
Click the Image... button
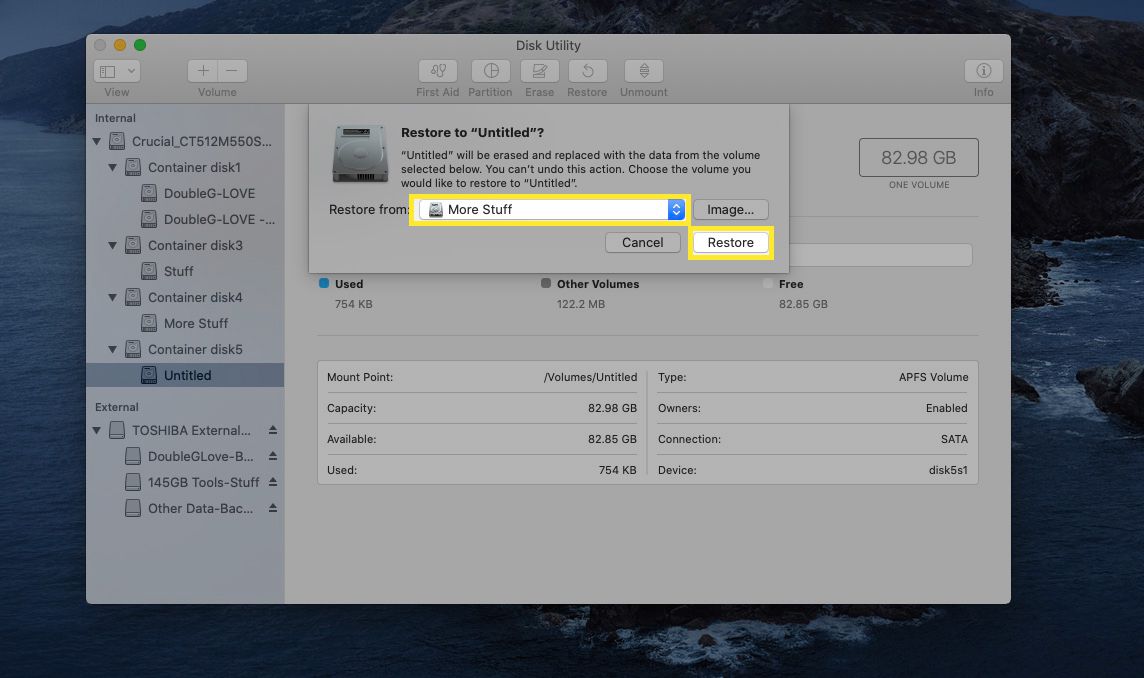click(730, 210)
